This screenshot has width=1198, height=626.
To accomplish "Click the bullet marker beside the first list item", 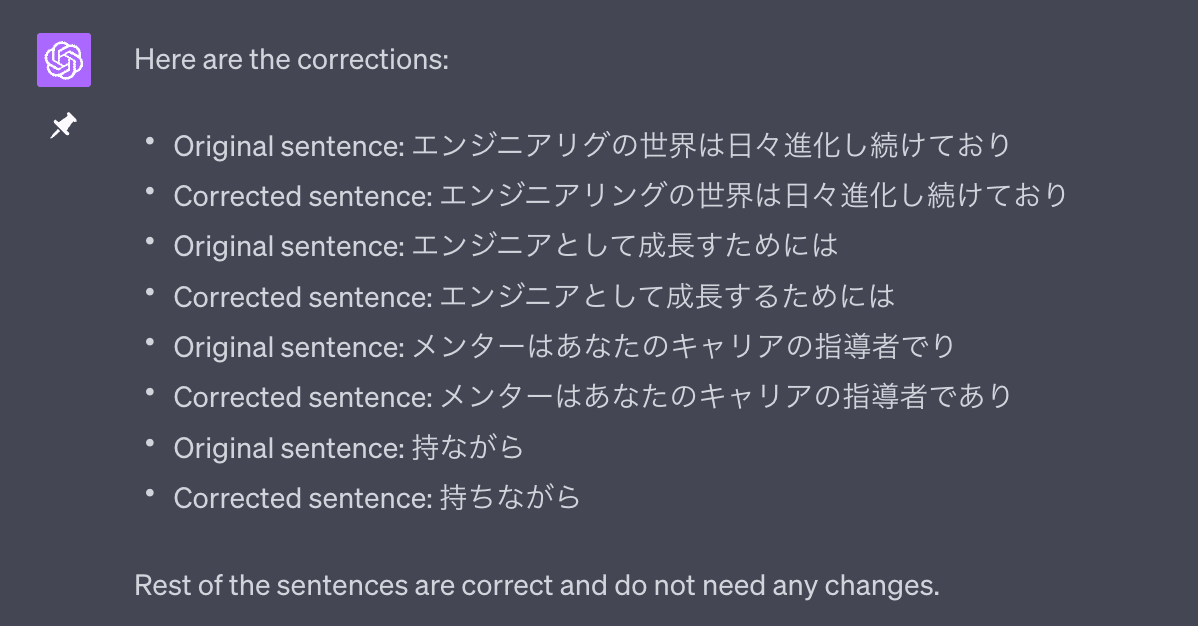I will point(150,140).
